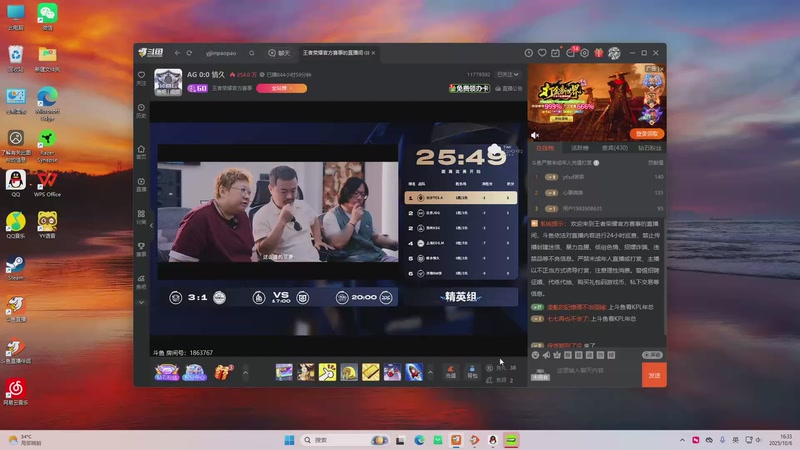
Task: Click the search magnifier icon in title bar
Action: pyautogui.click(x=252, y=53)
